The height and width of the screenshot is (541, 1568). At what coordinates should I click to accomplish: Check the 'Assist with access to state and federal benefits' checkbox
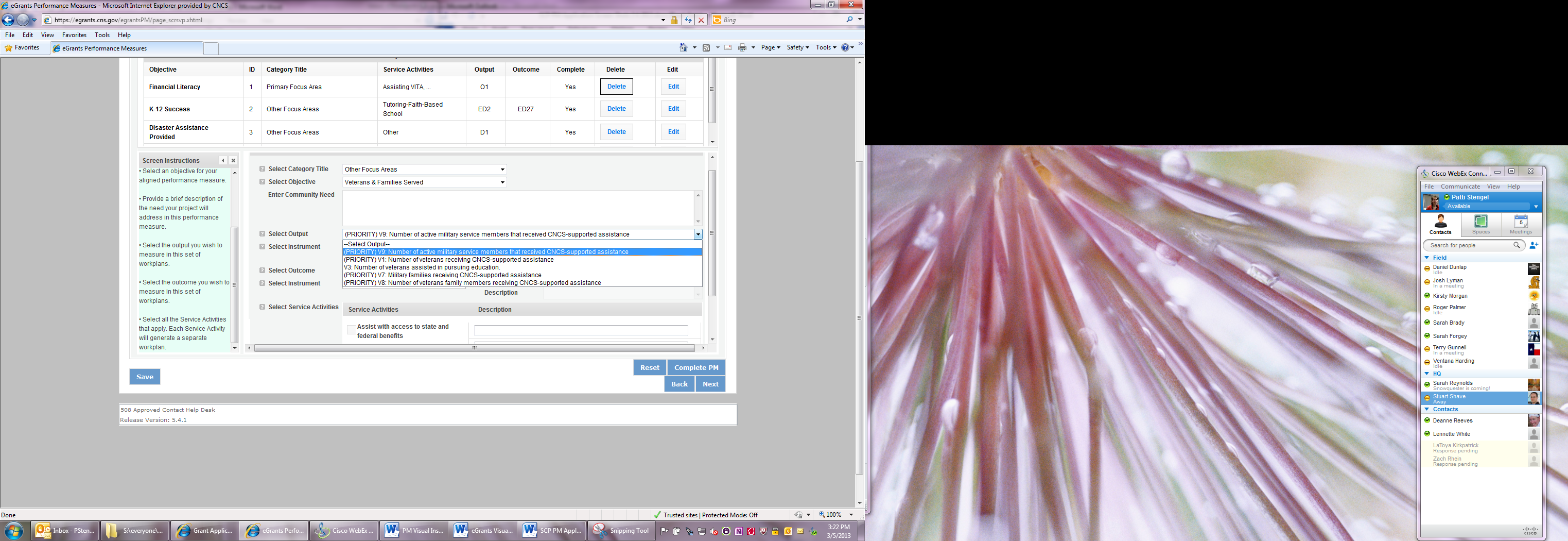coord(351,330)
